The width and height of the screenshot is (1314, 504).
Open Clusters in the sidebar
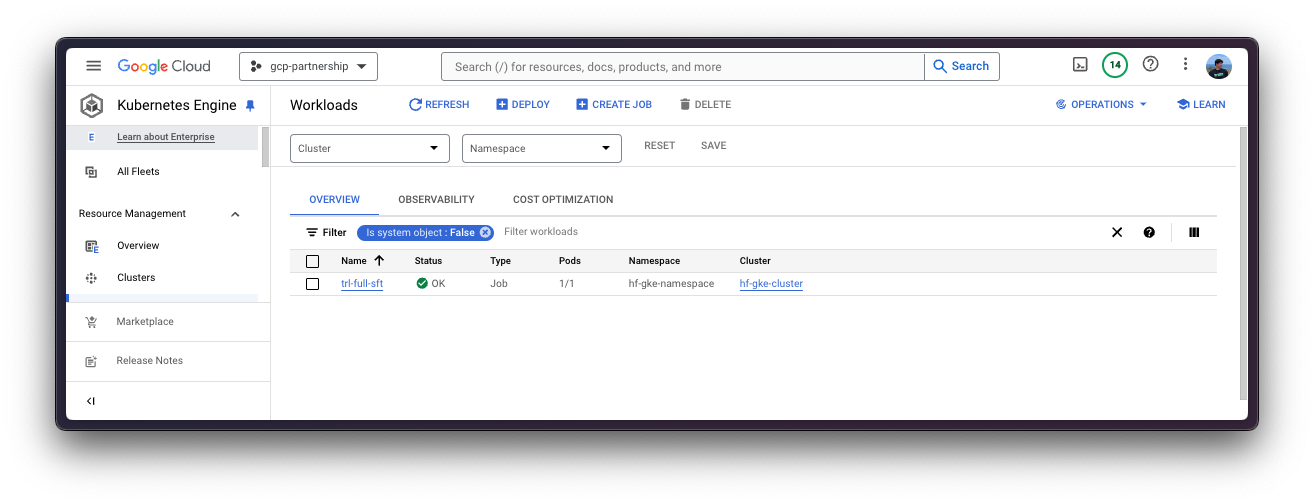[x=136, y=278]
